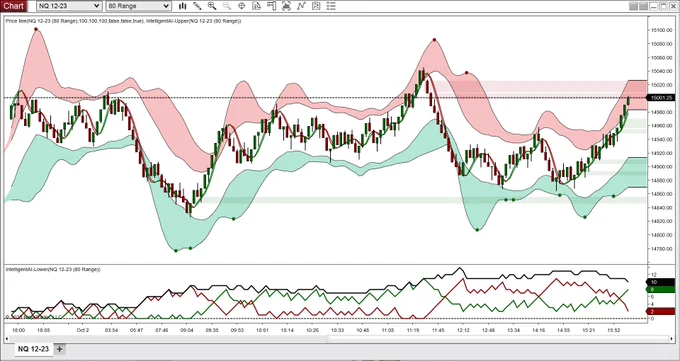The width and height of the screenshot is (680, 361).
Task: Click the Chart title label
Action: coord(13,6)
